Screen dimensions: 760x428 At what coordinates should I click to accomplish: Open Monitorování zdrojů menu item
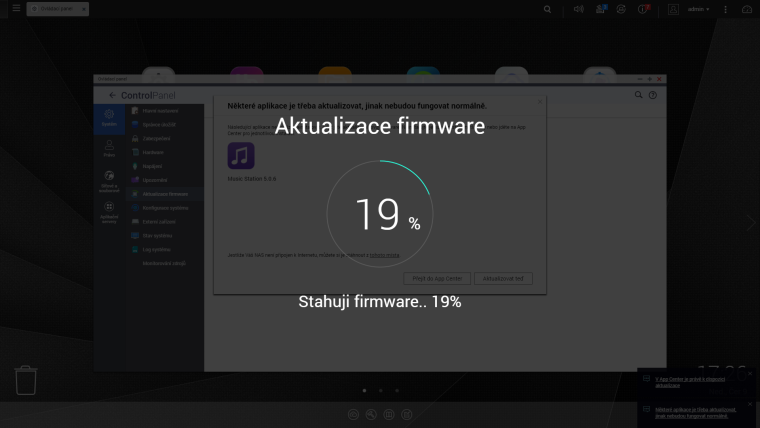(x=165, y=264)
